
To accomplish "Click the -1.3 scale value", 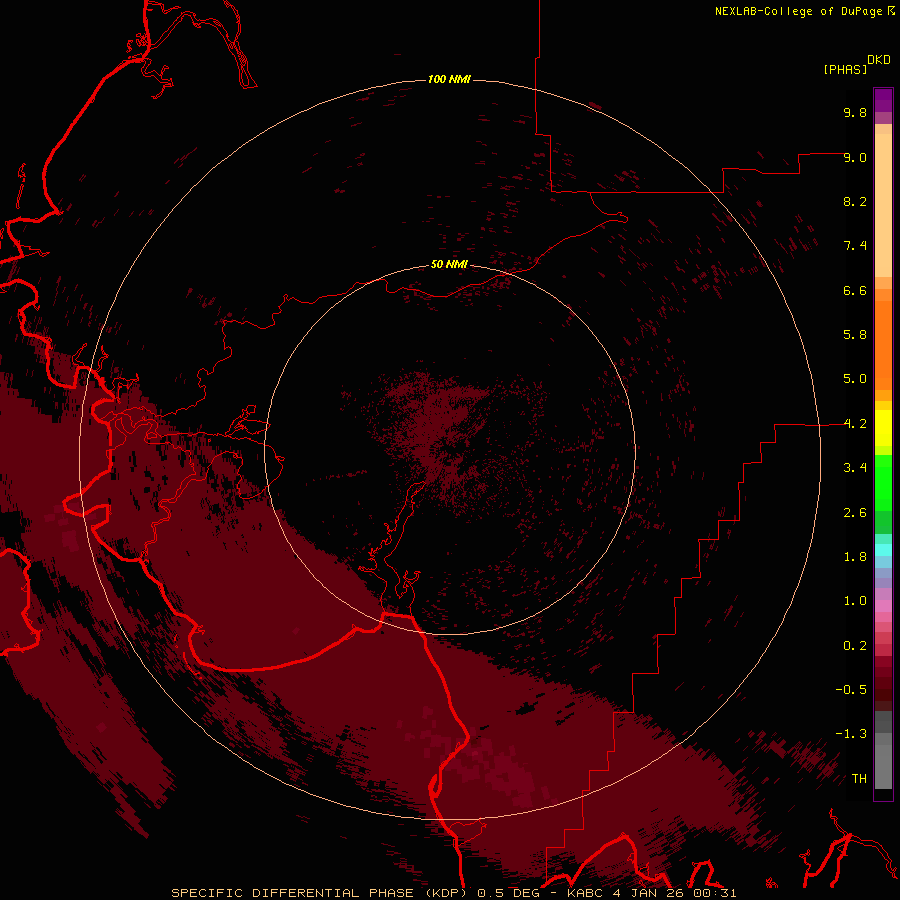I will [x=851, y=734].
